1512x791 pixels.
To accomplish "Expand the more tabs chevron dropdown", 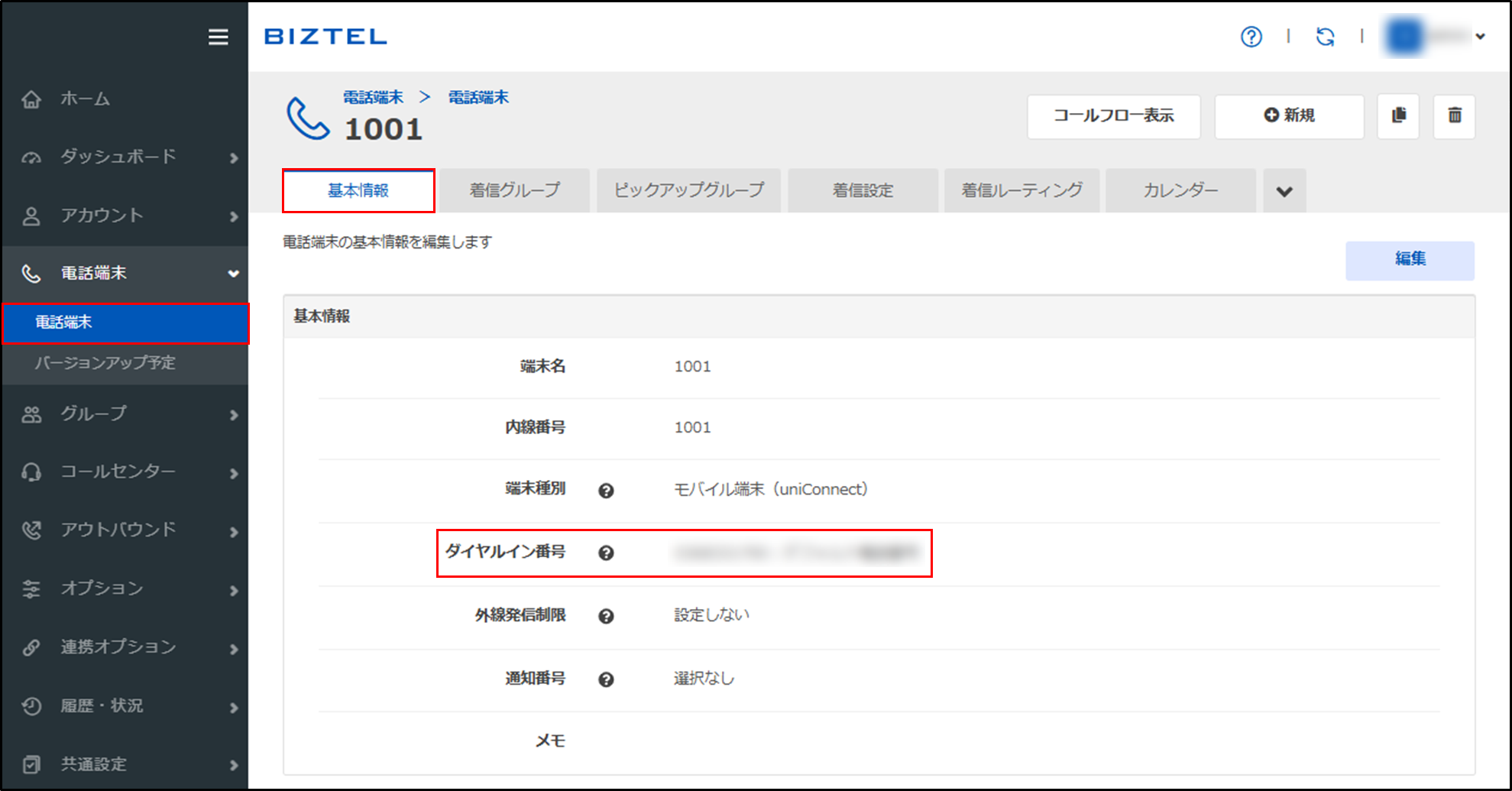I will (x=1284, y=191).
